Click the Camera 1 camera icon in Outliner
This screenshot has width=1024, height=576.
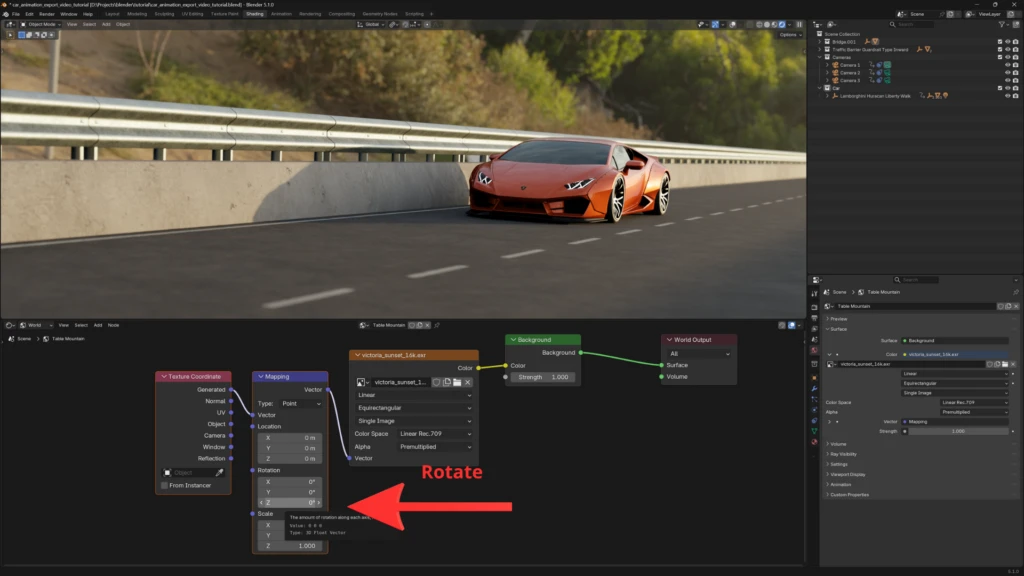pyautogui.click(x=835, y=65)
